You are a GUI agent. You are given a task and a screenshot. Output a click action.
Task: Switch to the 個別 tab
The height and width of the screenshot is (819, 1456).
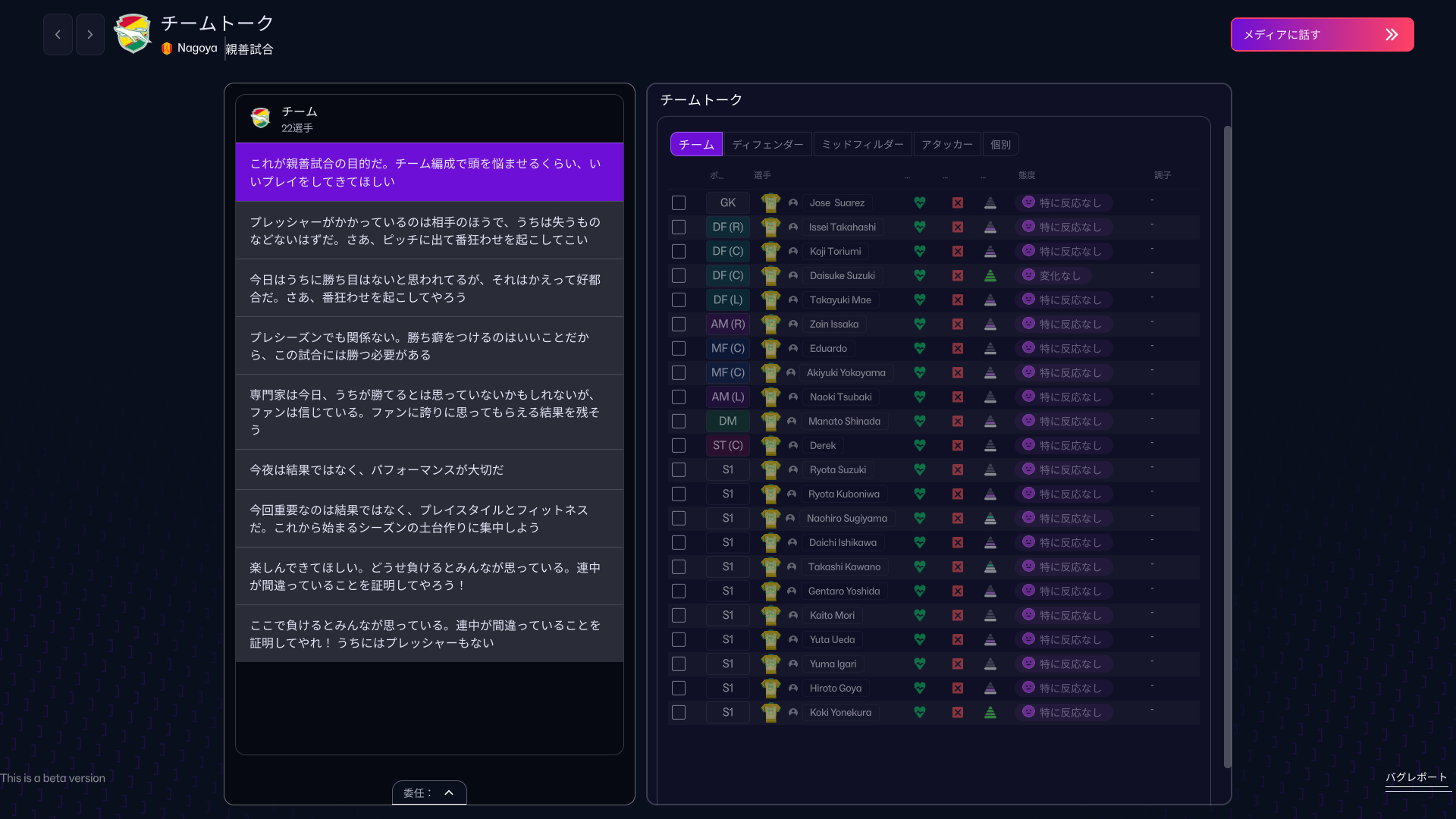coord(1000,144)
